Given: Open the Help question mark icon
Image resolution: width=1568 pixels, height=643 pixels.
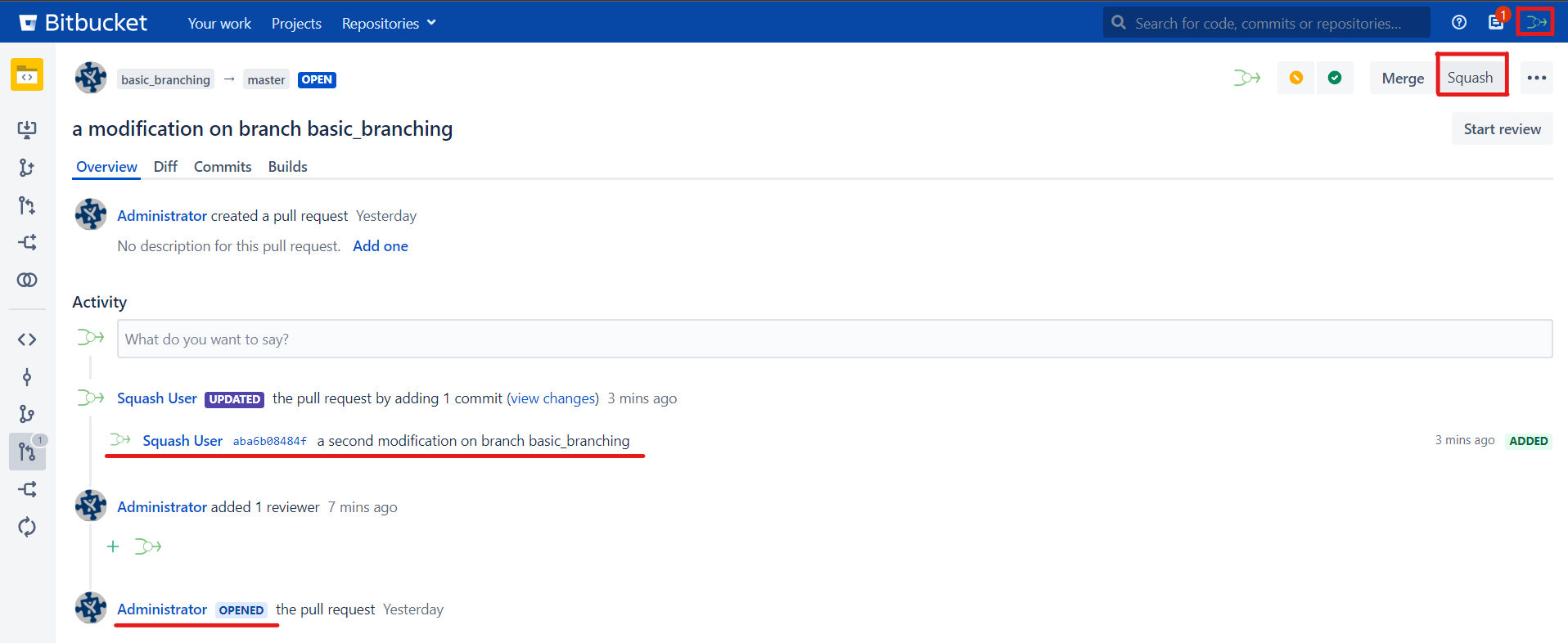Looking at the screenshot, I should [1459, 22].
